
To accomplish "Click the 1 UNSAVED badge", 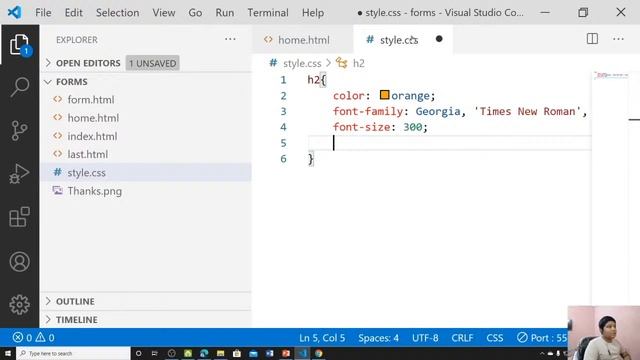I will [153, 63].
